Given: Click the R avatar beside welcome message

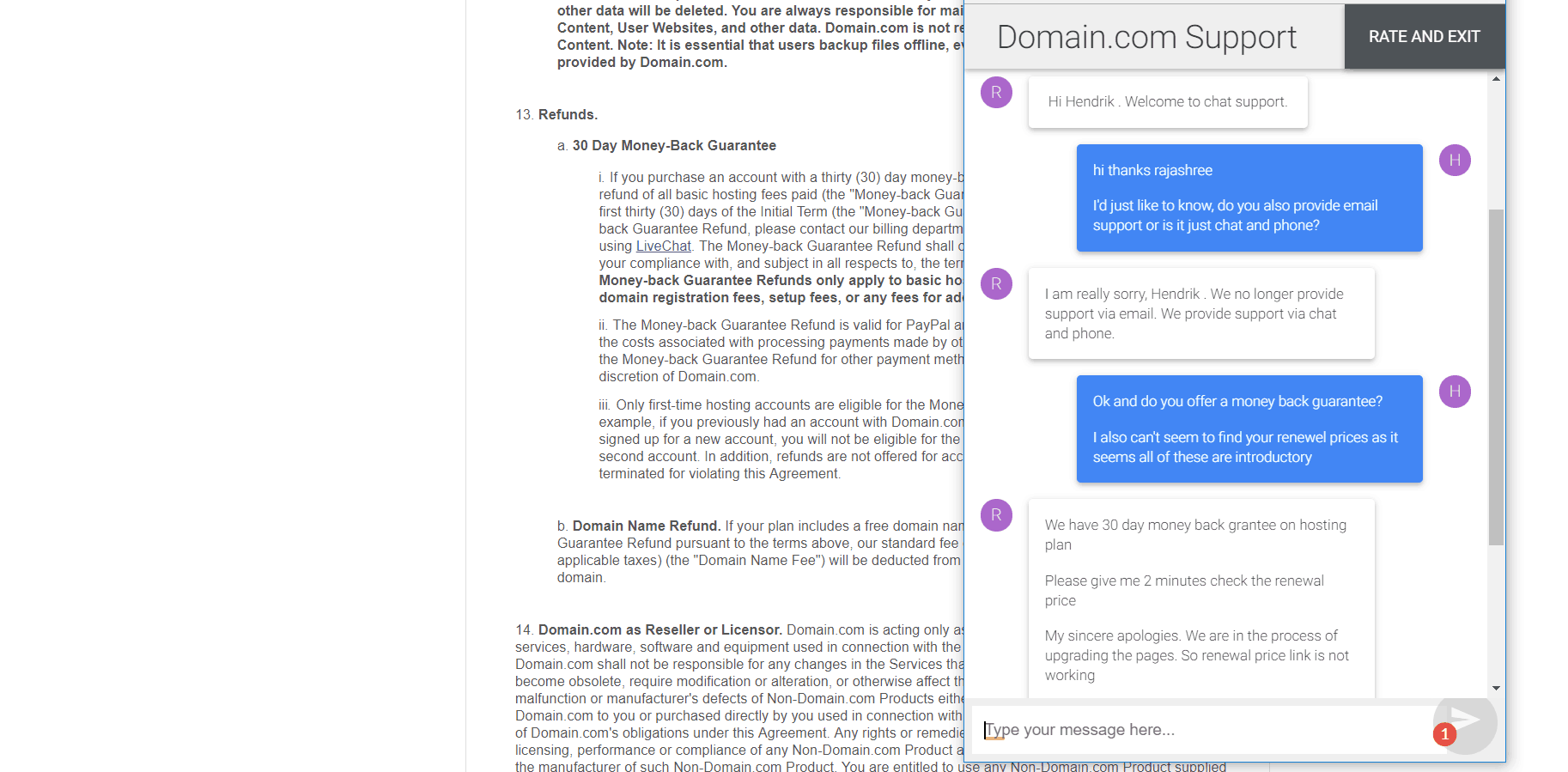Looking at the screenshot, I should 996,93.
